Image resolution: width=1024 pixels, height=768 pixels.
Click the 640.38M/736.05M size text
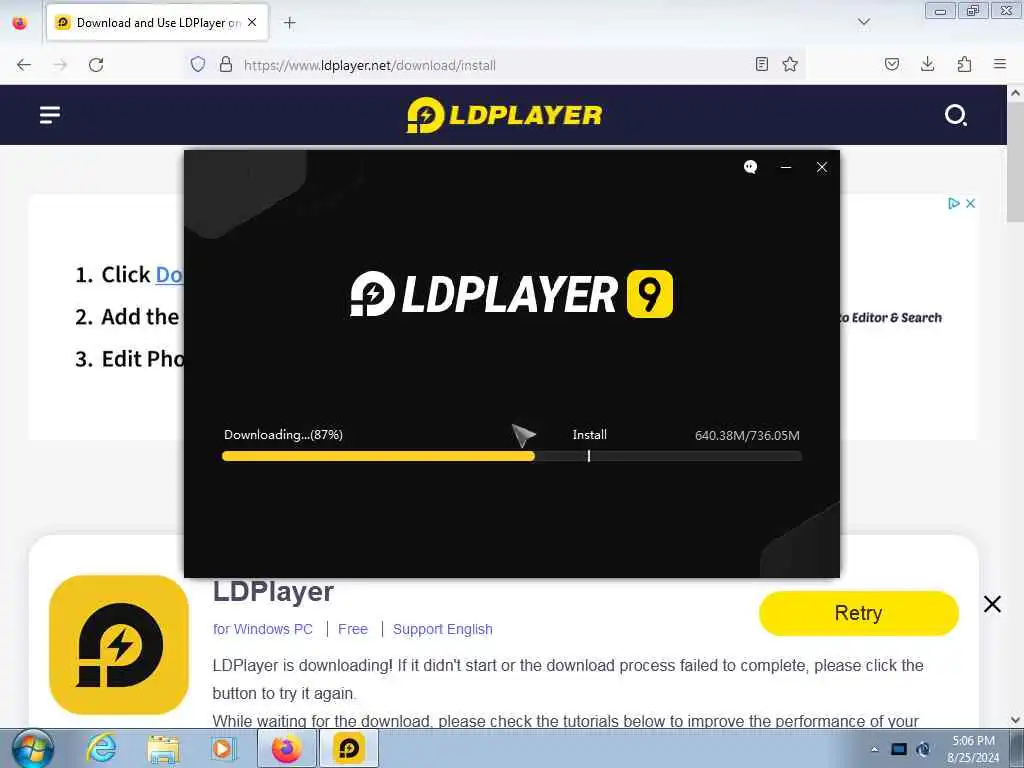pos(747,436)
